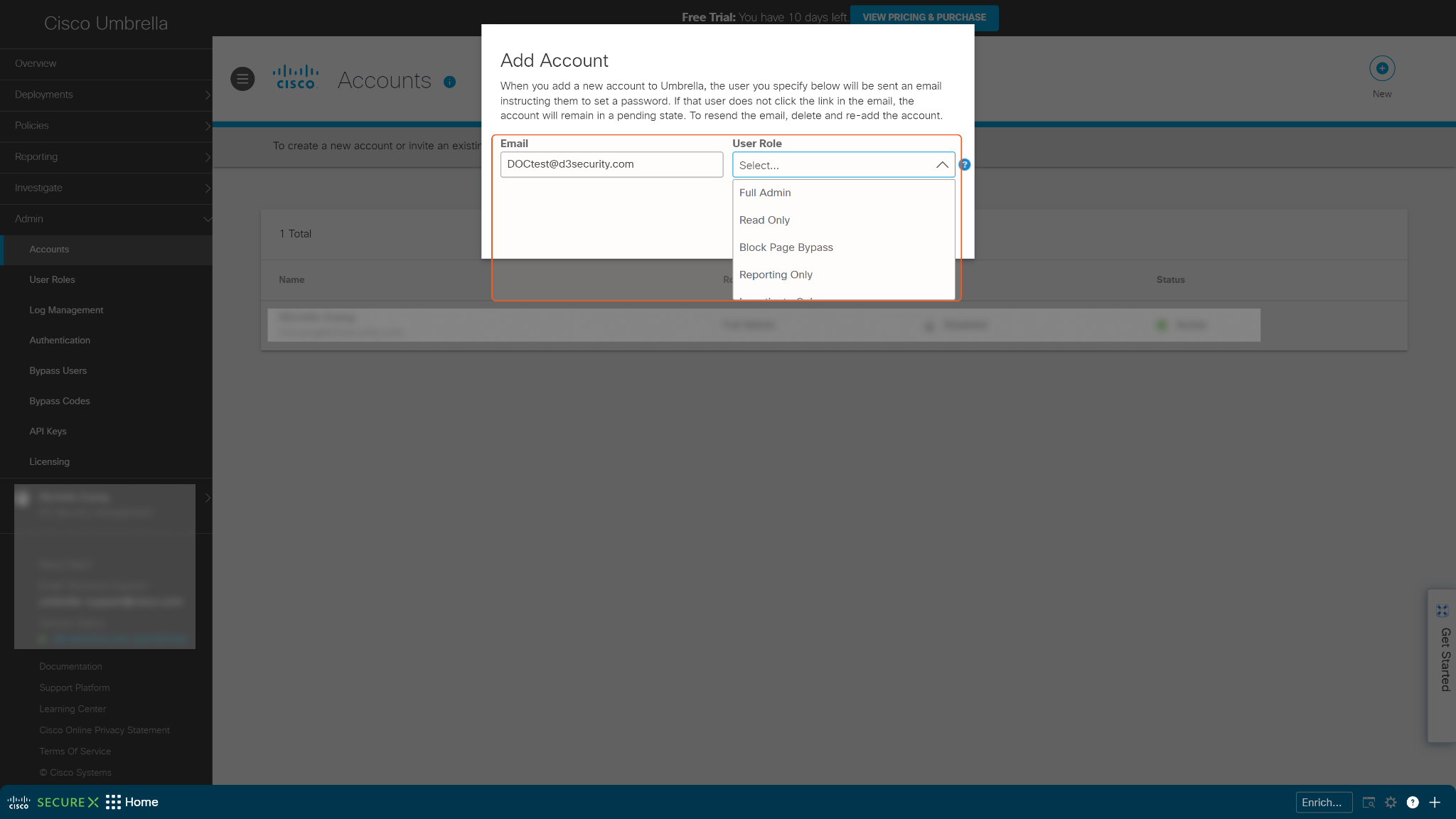Open SecureX ribbon settings gear
This screenshot has height=819, width=1456.
tap(1391, 802)
